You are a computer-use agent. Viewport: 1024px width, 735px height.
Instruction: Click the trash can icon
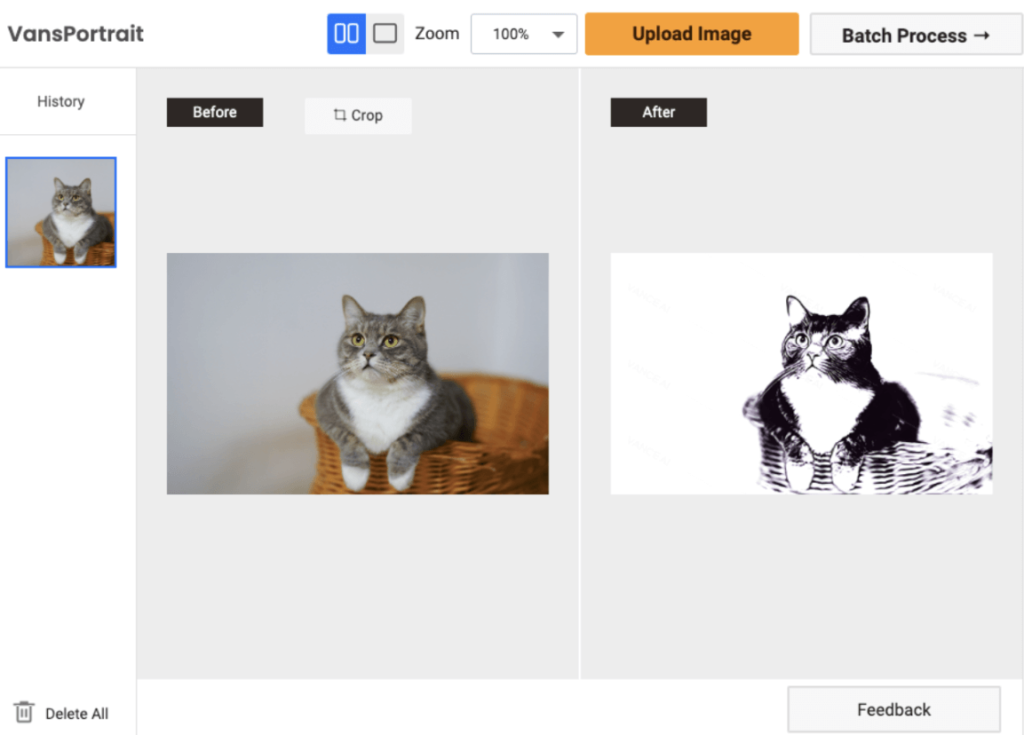coord(24,712)
